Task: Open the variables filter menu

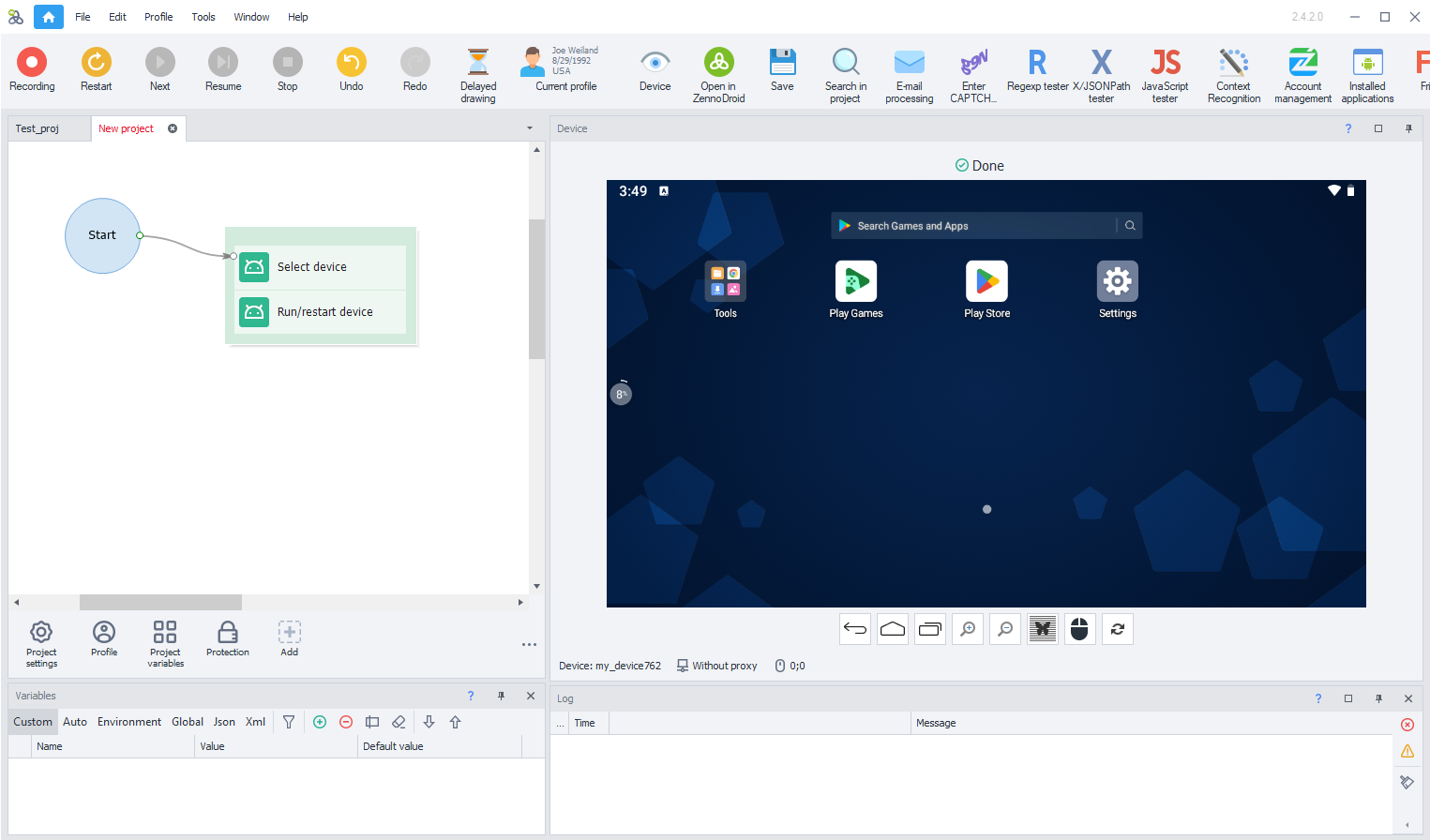Action: pyautogui.click(x=289, y=722)
